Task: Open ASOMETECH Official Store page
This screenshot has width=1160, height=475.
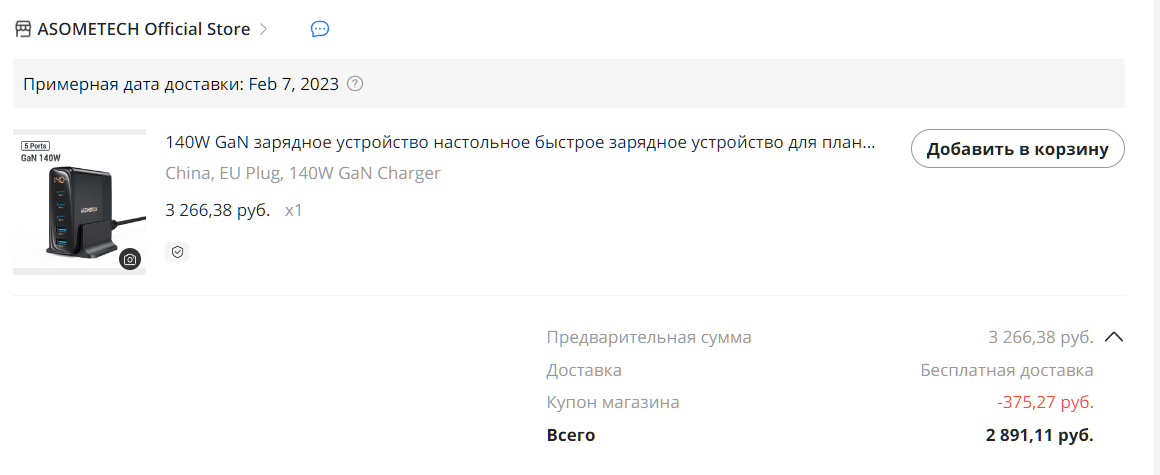Action: click(x=143, y=29)
